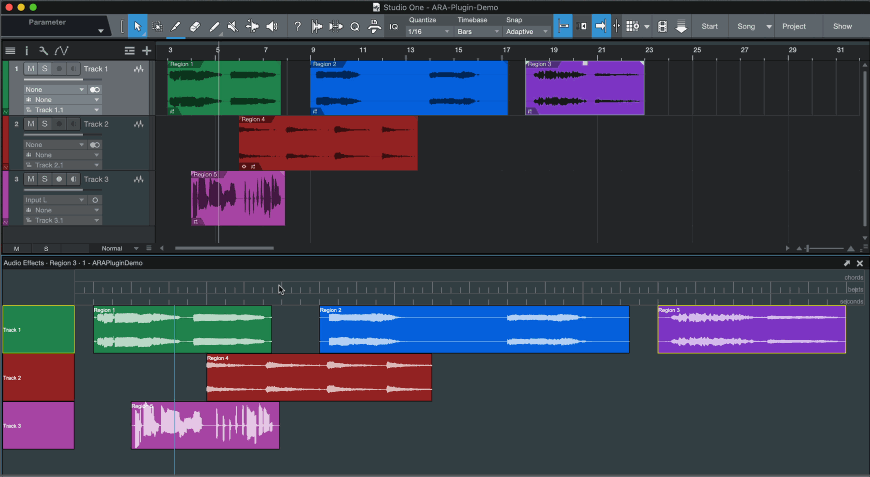Select the Mute tool in the toolbar
The height and width of the screenshot is (477, 870).
pyautogui.click(x=233, y=26)
